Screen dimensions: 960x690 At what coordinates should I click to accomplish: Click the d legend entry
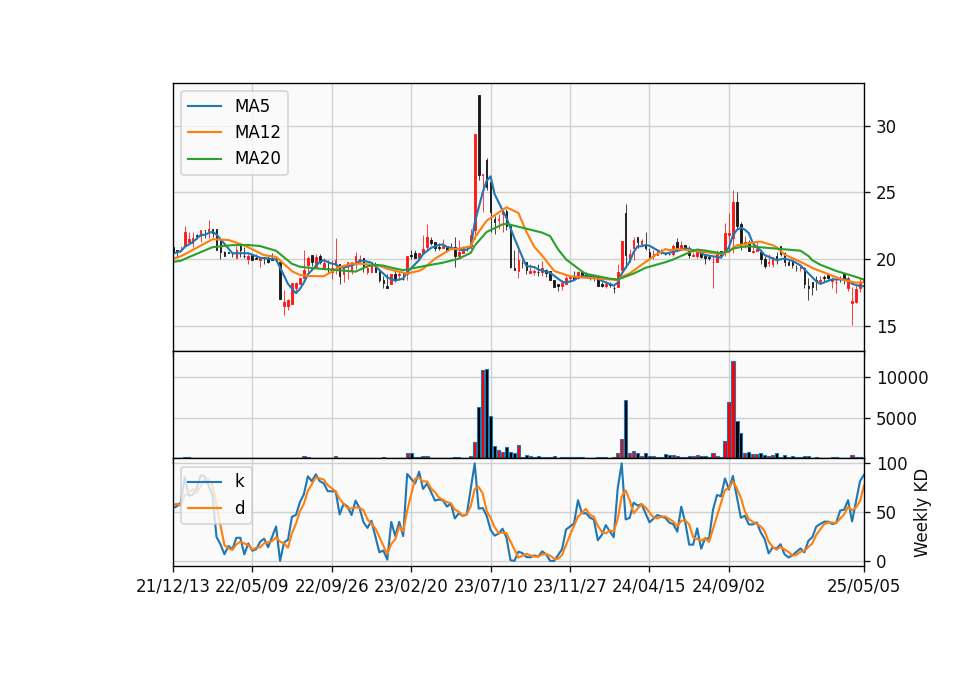coord(216,508)
